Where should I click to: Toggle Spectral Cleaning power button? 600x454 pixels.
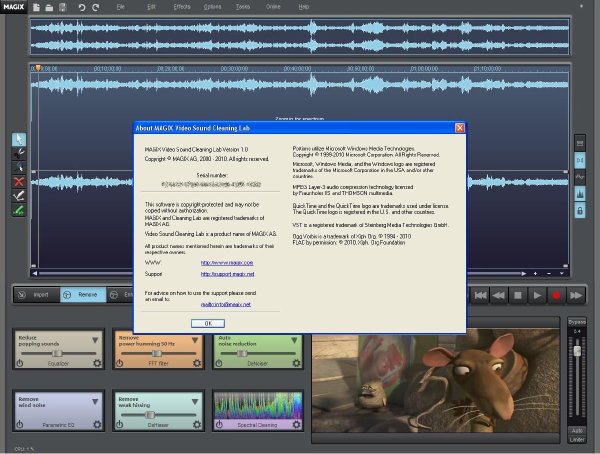click(x=219, y=425)
